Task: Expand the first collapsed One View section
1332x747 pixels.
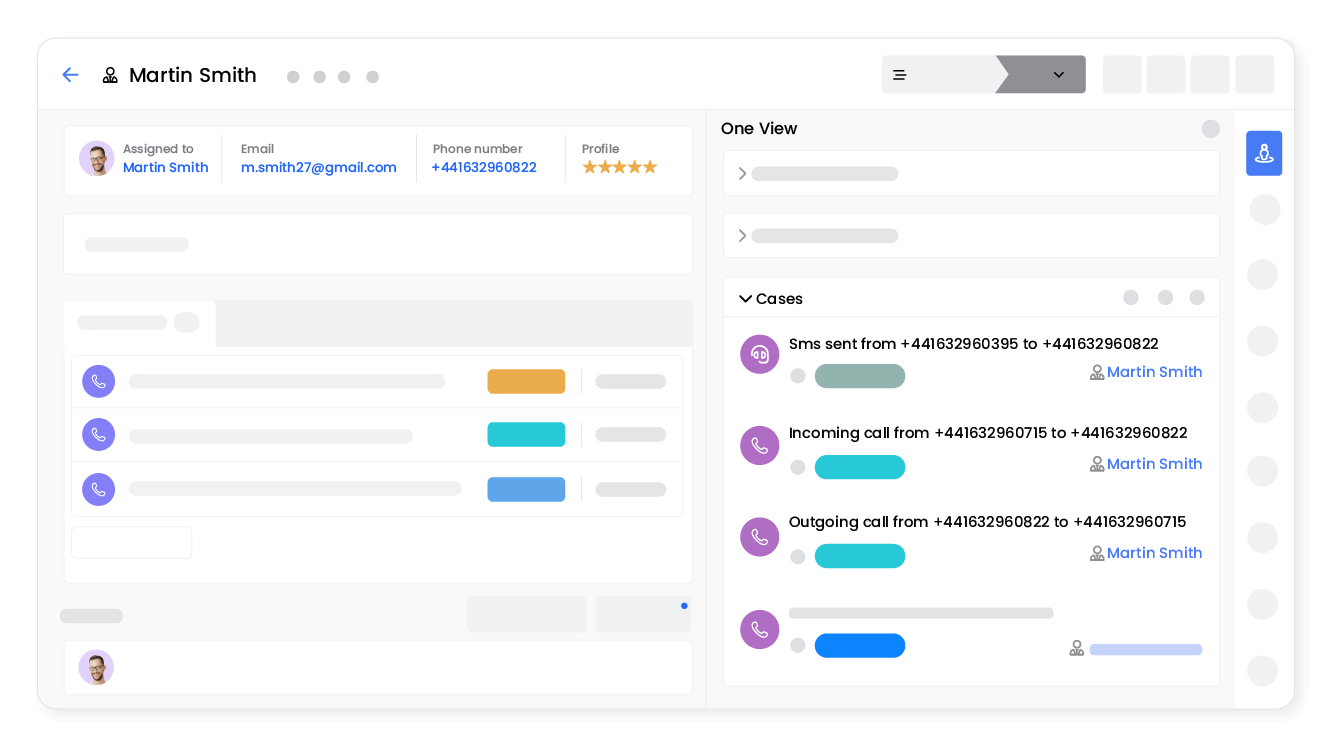Action: pyautogui.click(x=742, y=174)
